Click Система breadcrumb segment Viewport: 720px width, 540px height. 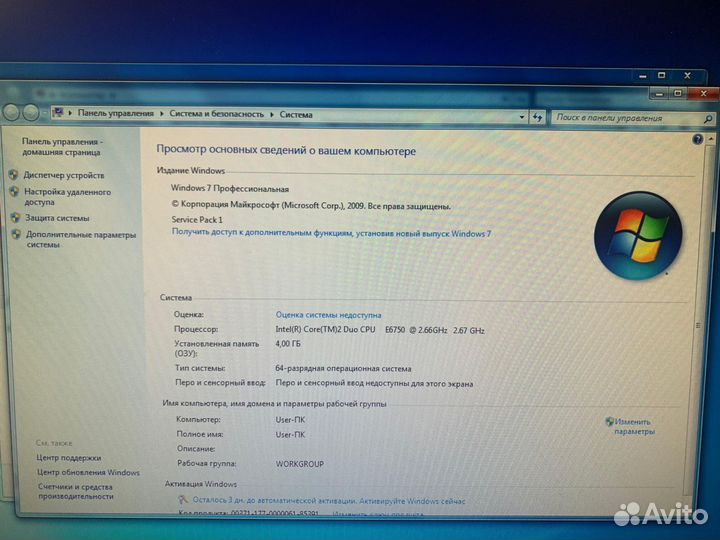pyautogui.click(x=296, y=115)
